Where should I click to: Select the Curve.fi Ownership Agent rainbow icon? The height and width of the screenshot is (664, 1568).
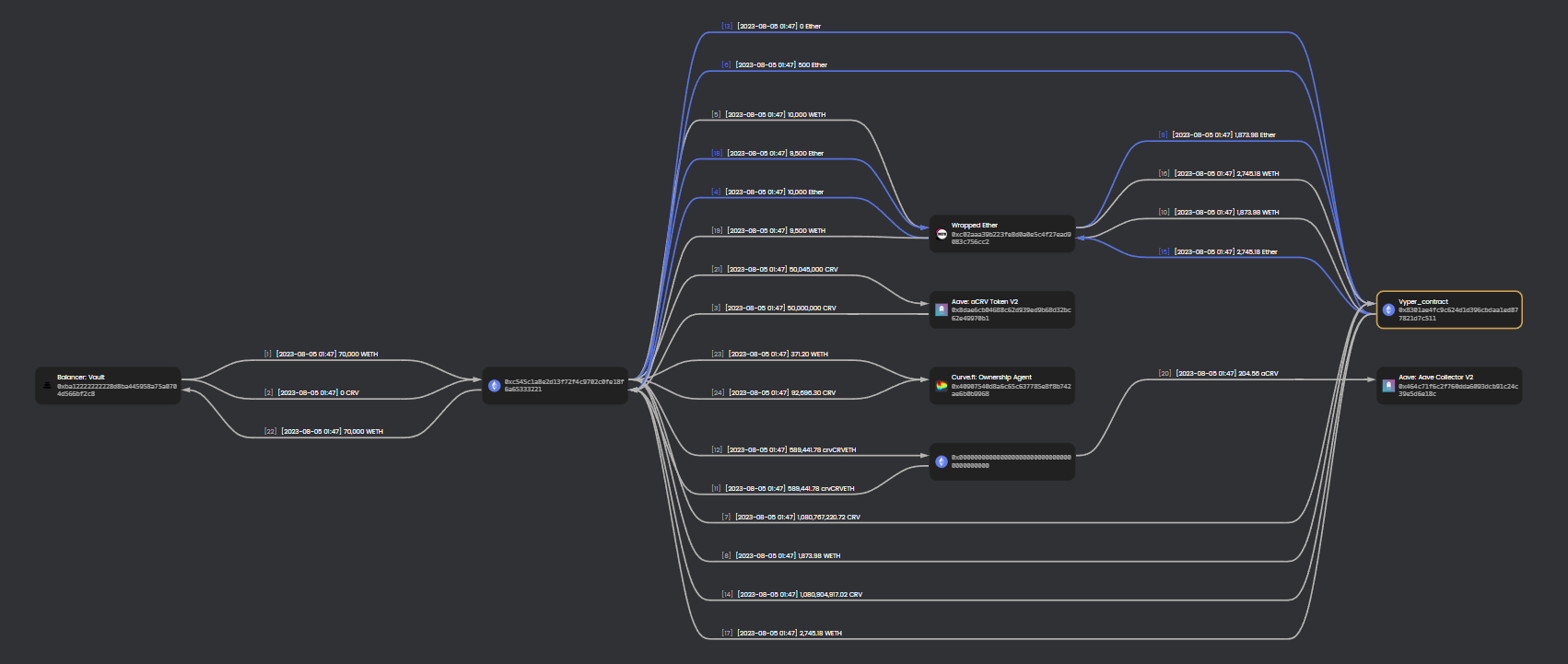pos(942,386)
